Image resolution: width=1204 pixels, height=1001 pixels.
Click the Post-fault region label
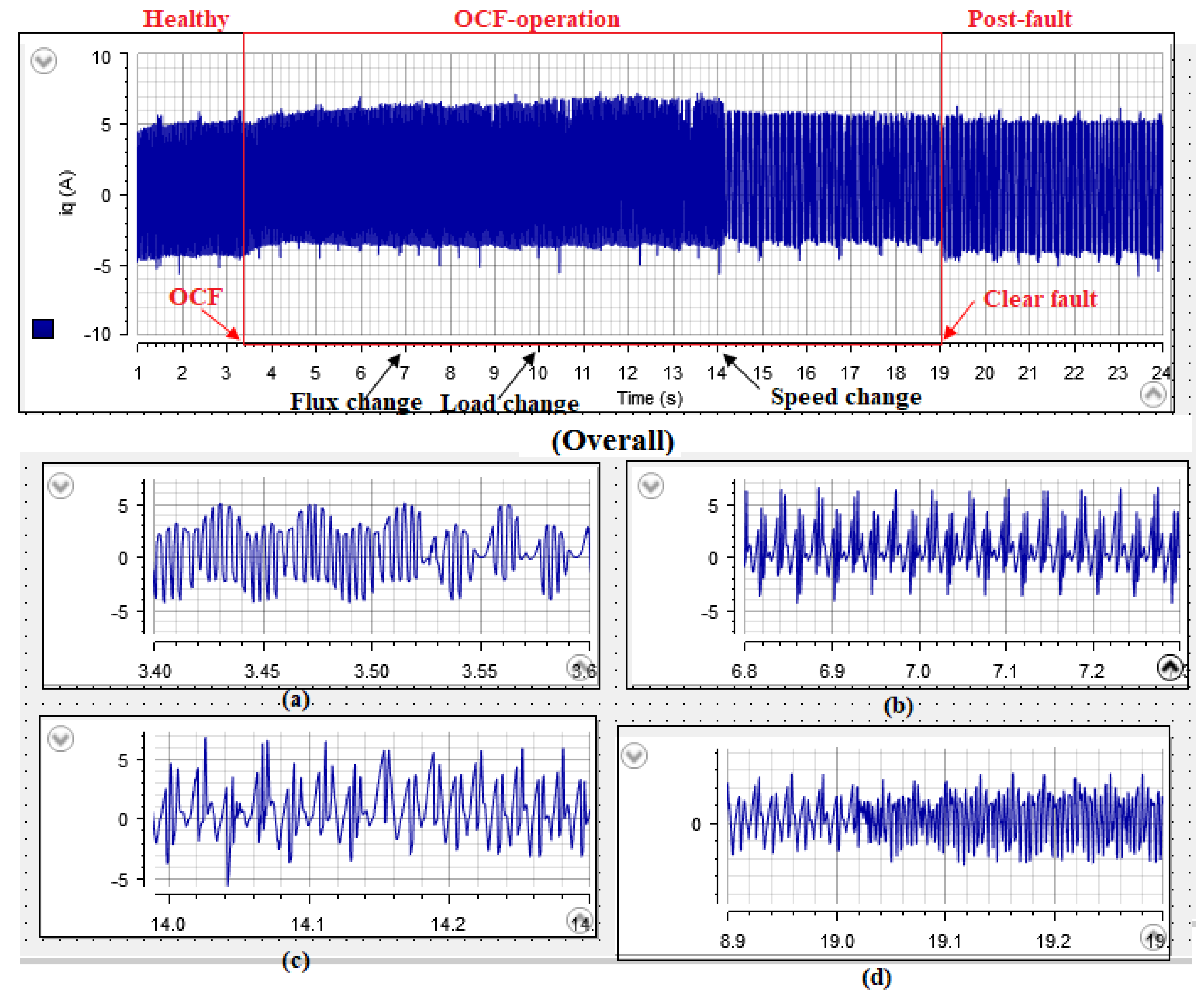[1019, 19]
